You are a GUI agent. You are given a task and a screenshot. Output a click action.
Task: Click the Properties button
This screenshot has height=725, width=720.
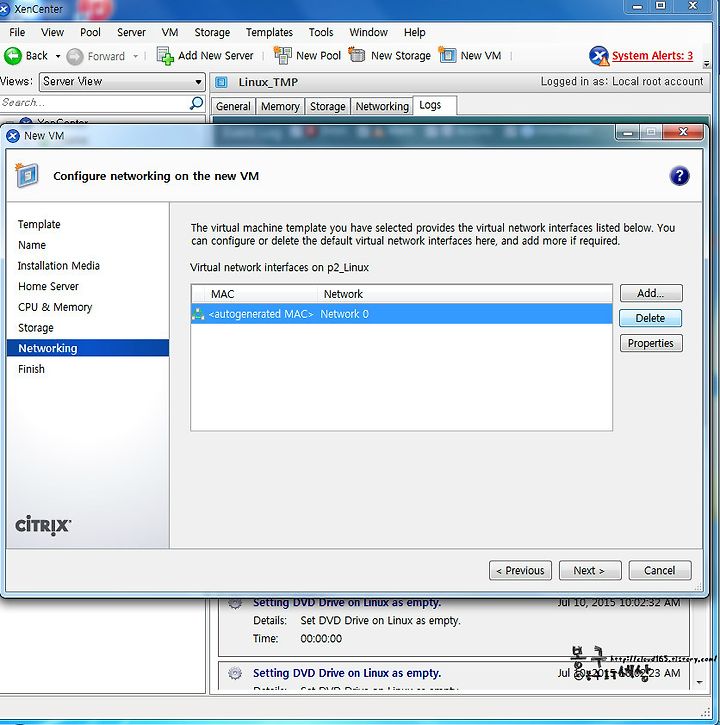pos(651,343)
